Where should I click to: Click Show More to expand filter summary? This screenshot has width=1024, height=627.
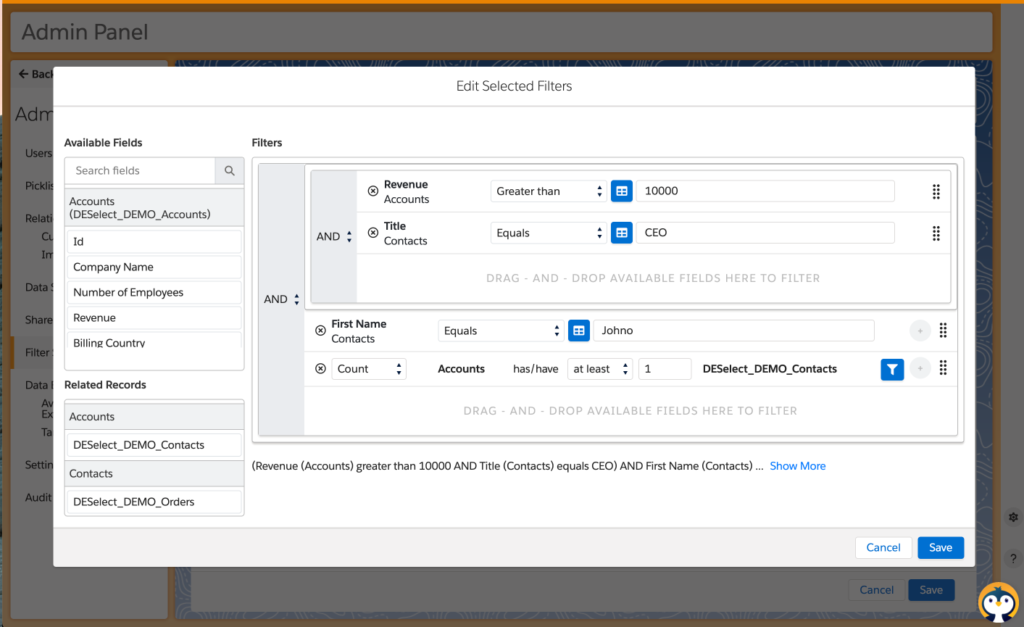pyautogui.click(x=797, y=466)
